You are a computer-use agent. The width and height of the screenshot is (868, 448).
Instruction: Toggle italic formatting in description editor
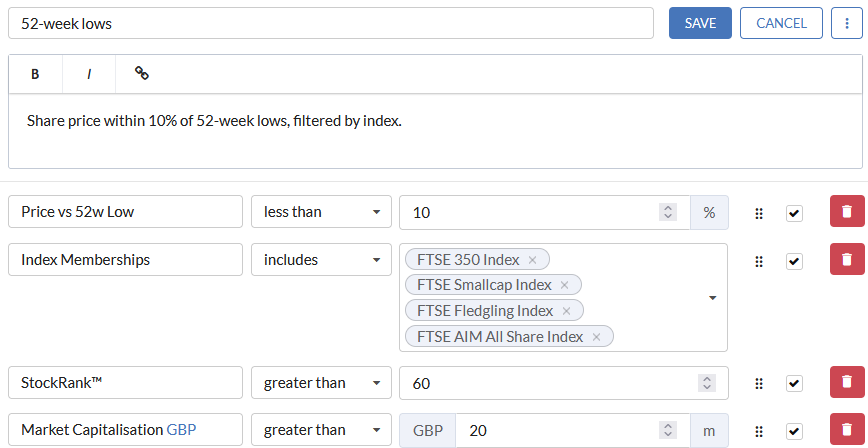pyautogui.click(x=89, y=74)
